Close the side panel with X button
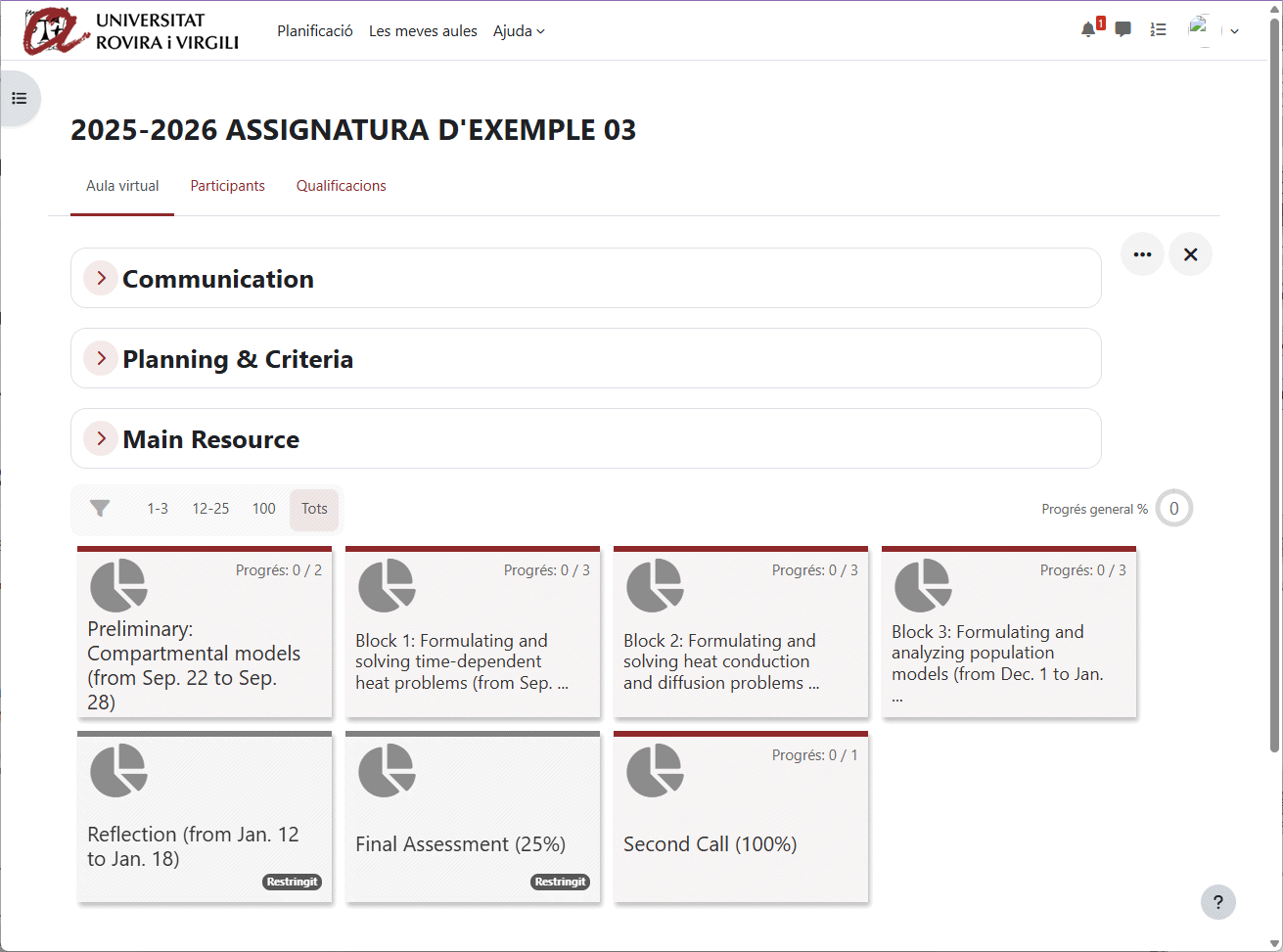 [1190, 254]
